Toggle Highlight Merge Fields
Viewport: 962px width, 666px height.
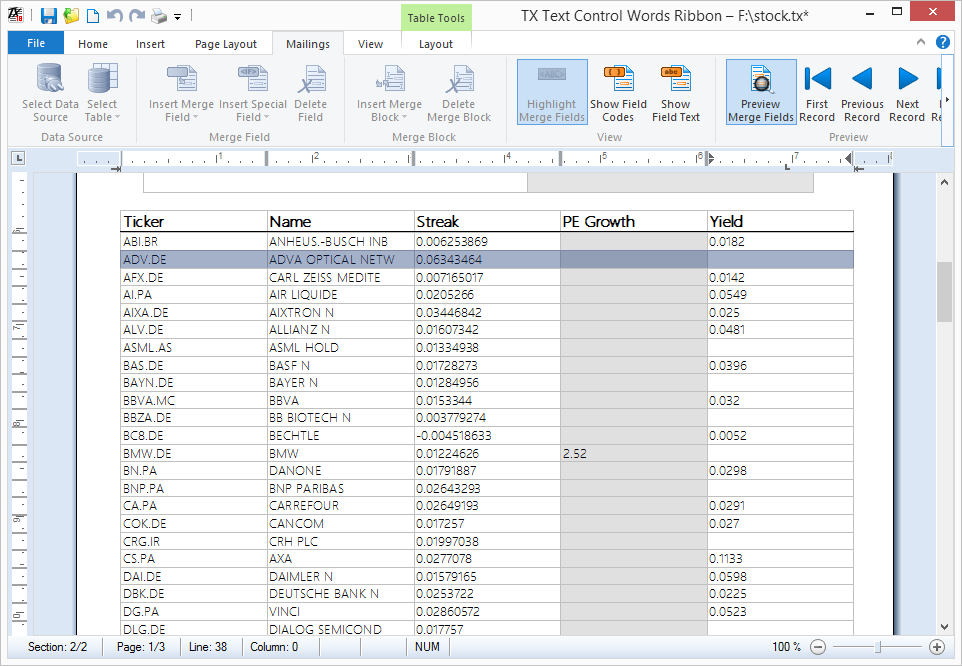coord(552,92)
